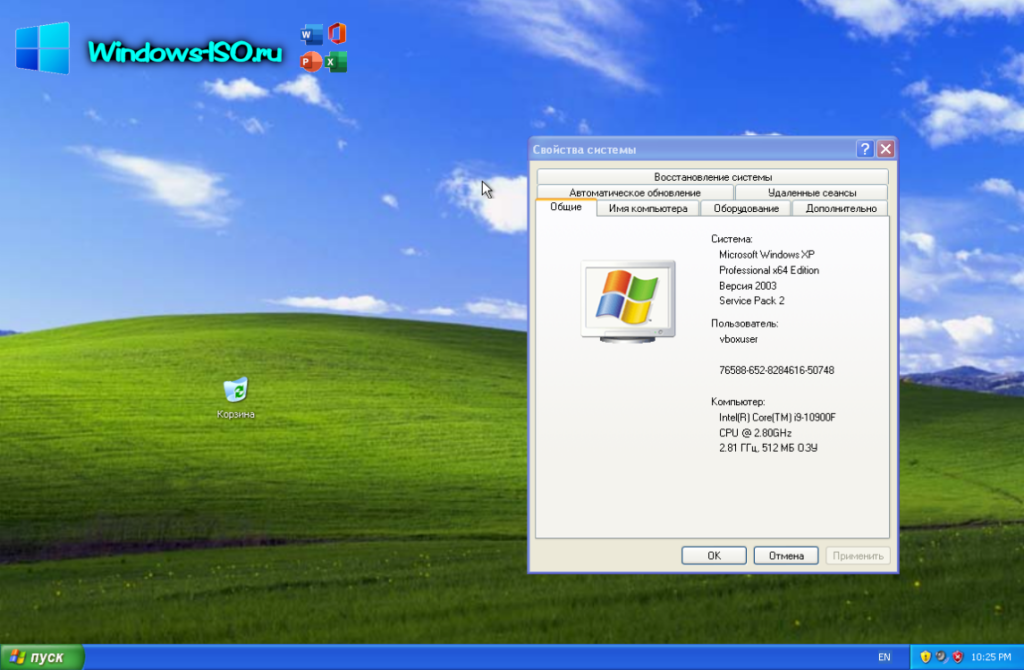Screen dimensions: 1024x670
Task: Click the Компьютер: label
Action: (x=738, y=402)
